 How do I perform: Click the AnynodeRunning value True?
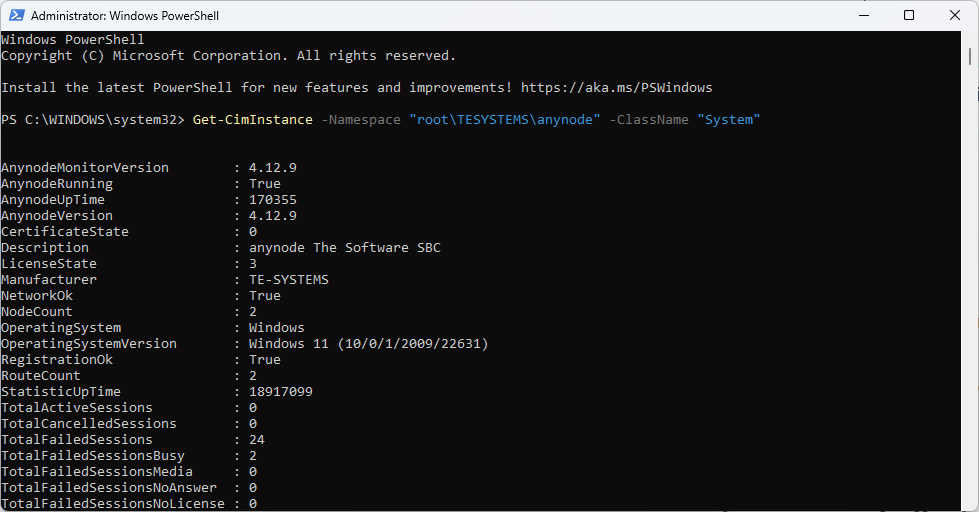coord(265,184)
